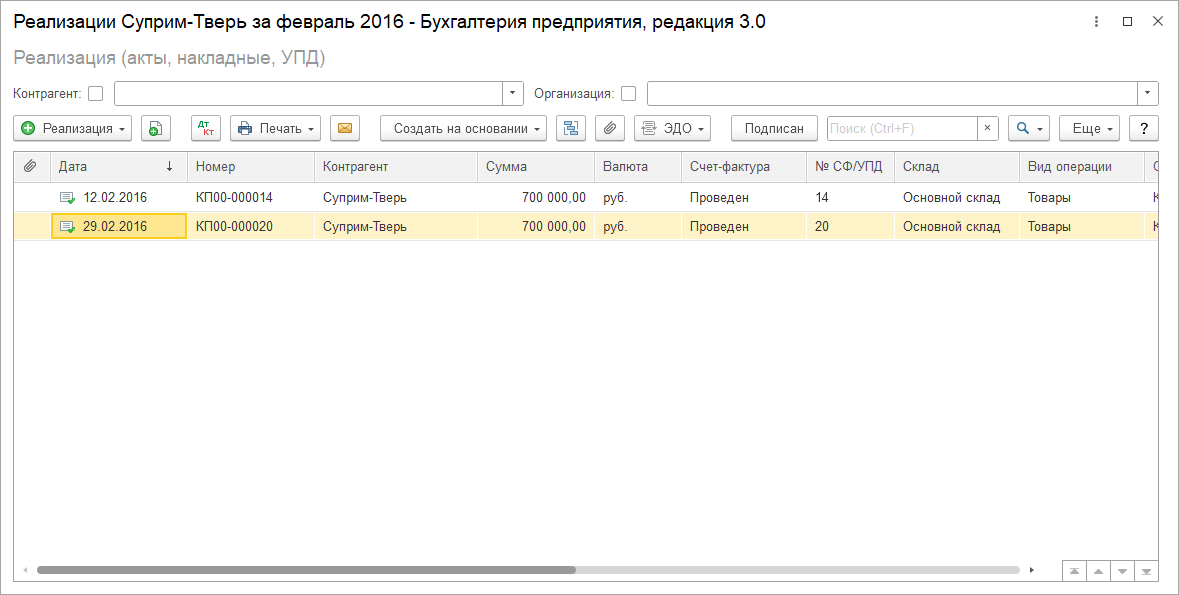Click the Вид операции column header
This screenshot has width=1179, height=595.
(x=1081, y=166)
